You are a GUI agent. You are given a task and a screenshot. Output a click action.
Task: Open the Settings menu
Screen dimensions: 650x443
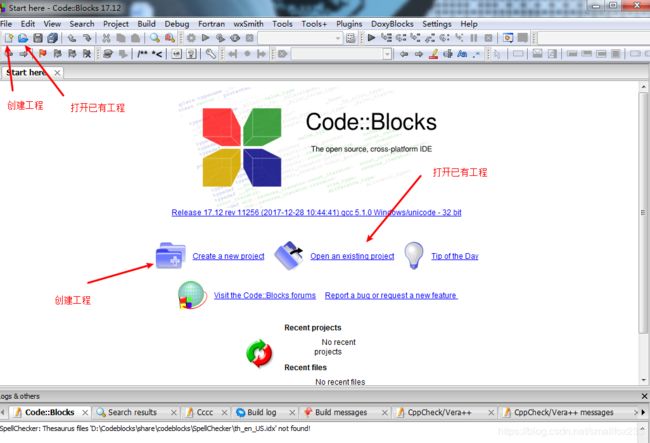pos(437,24)
